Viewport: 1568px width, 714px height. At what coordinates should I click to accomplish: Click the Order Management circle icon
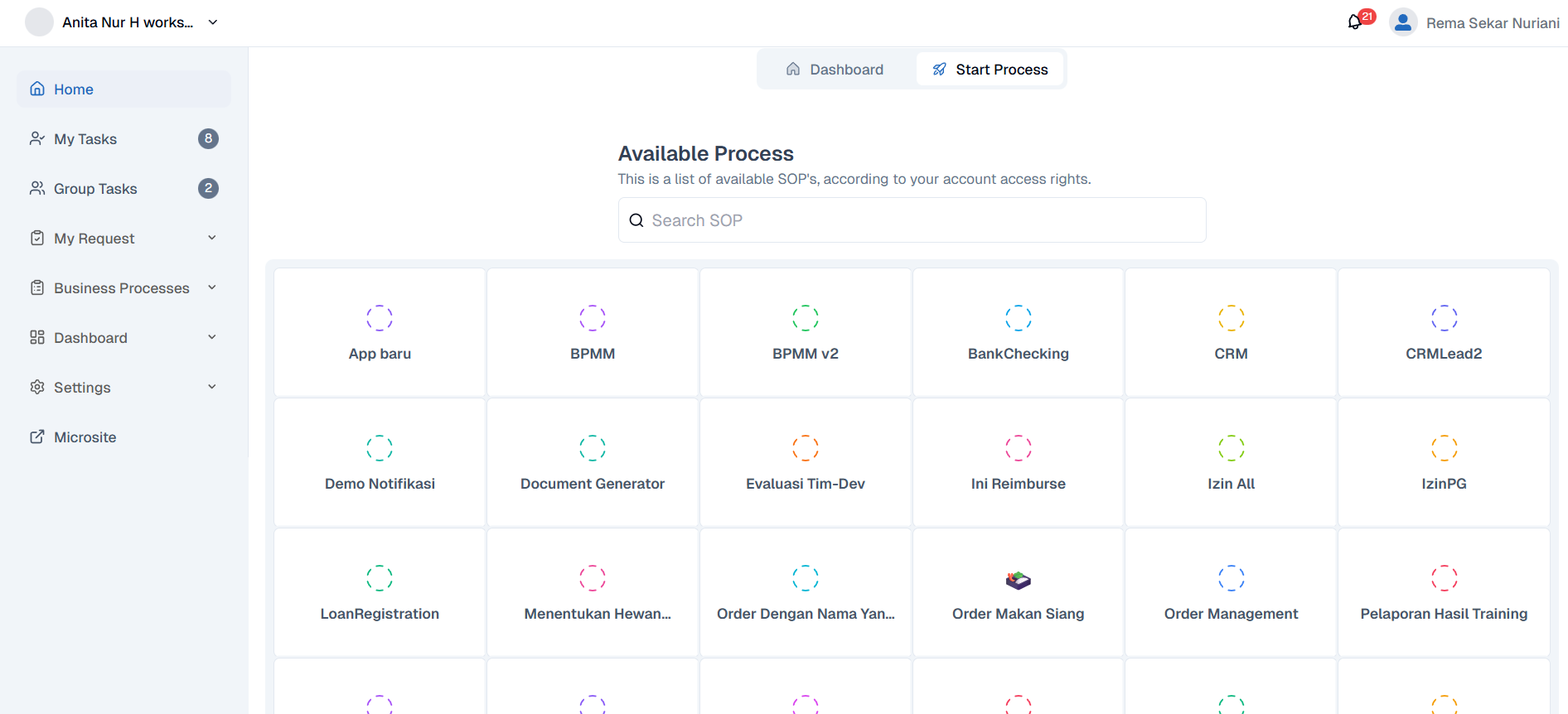[1232, 578]
